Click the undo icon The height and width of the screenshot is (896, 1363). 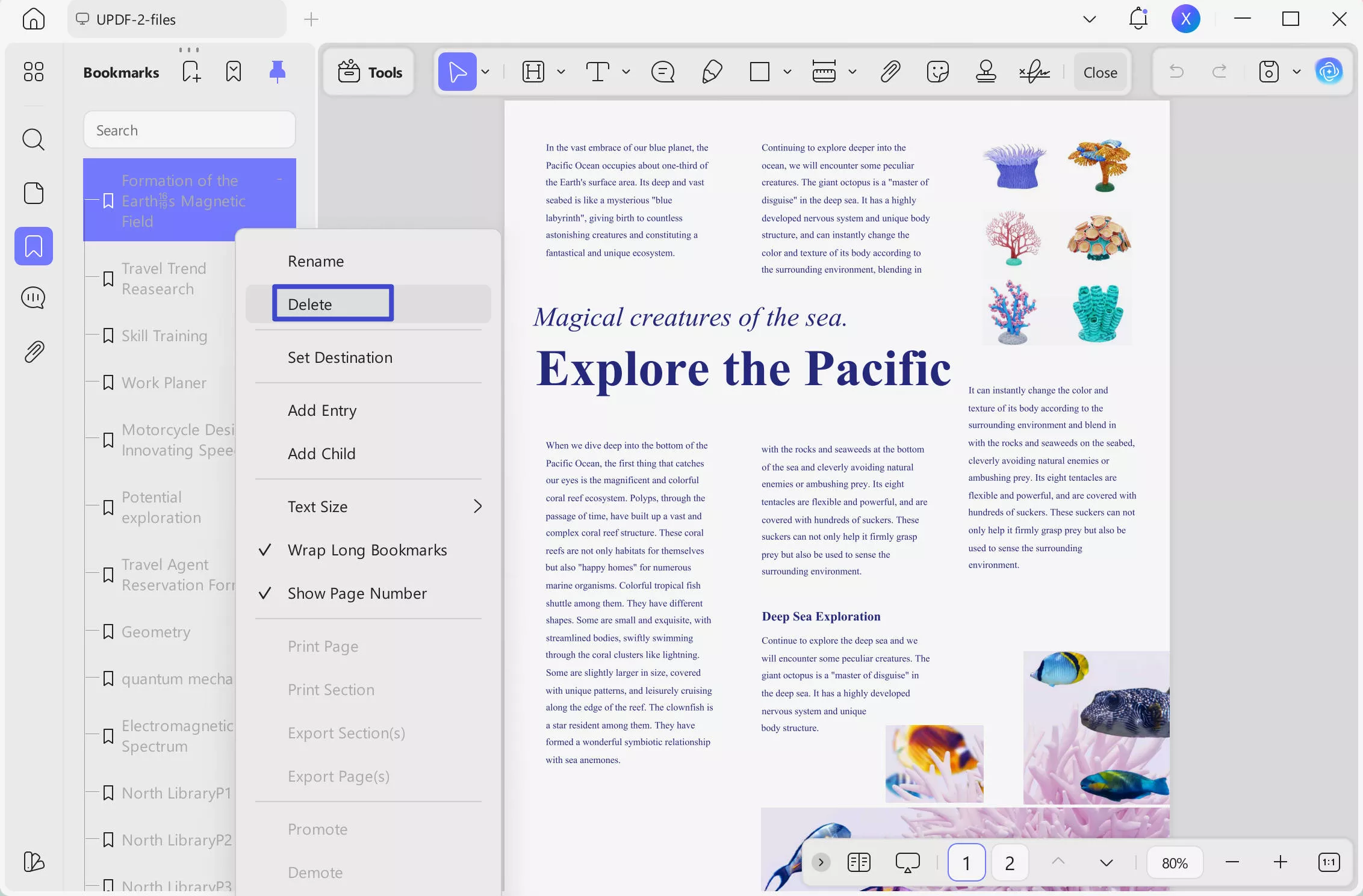click(1176, 72)
